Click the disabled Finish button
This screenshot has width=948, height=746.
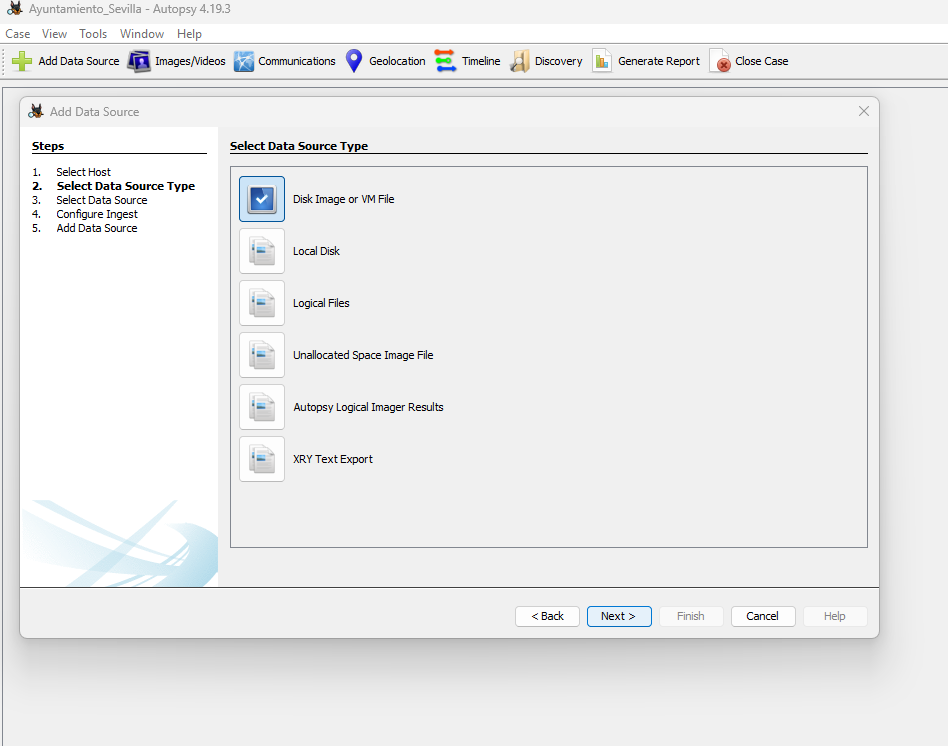click(x=691, y=616)
